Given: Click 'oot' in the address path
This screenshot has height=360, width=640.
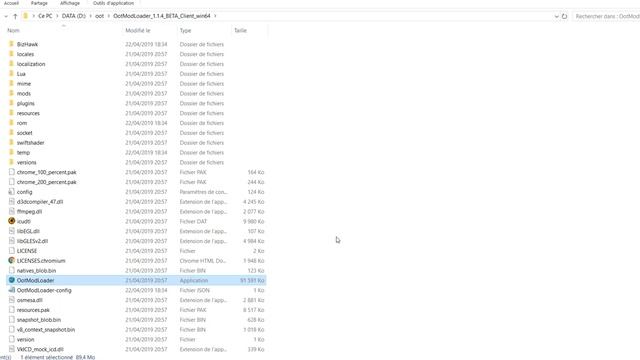Looking at the screenshot, I should (x=99, y=16).
